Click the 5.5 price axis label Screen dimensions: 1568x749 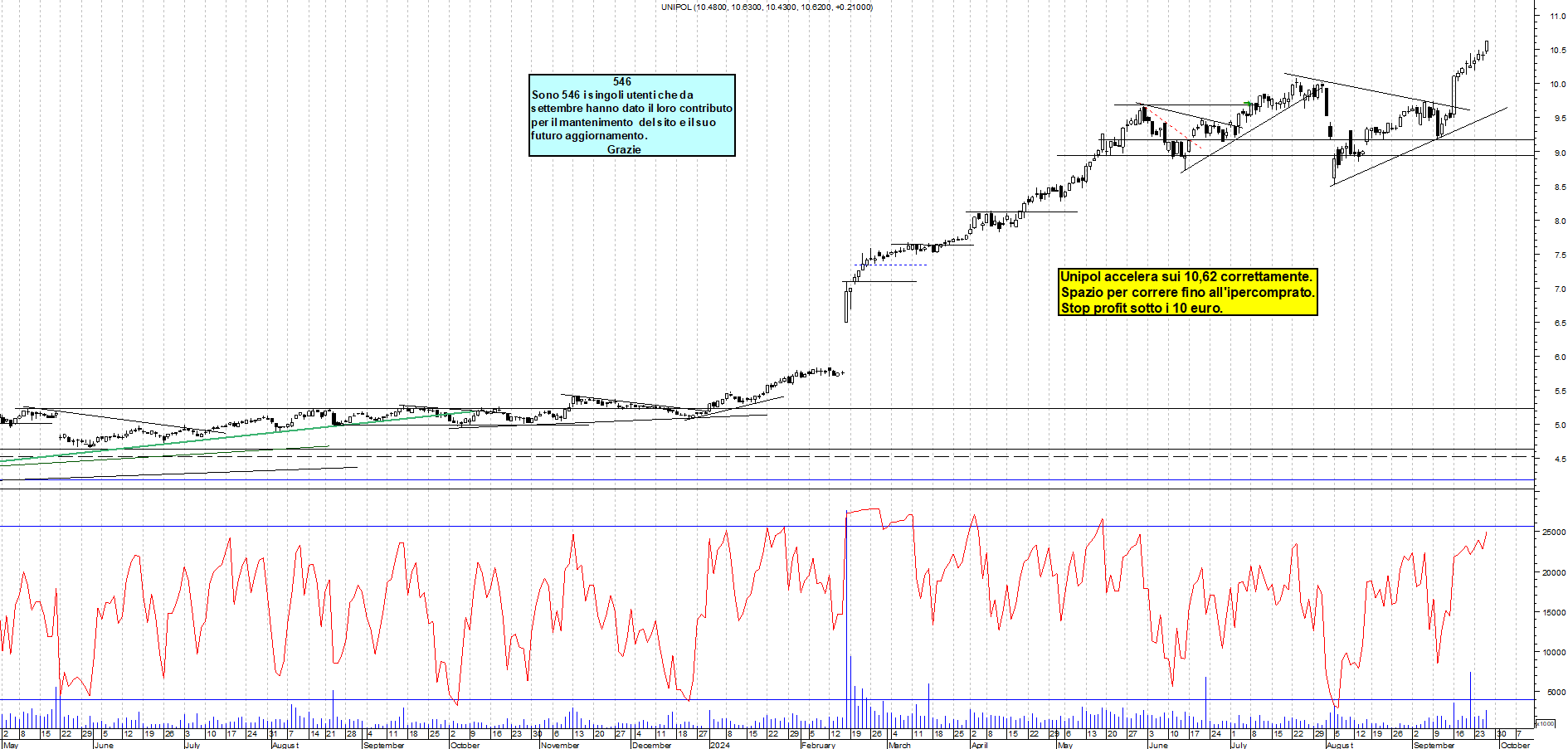(x=1559, y=392)
